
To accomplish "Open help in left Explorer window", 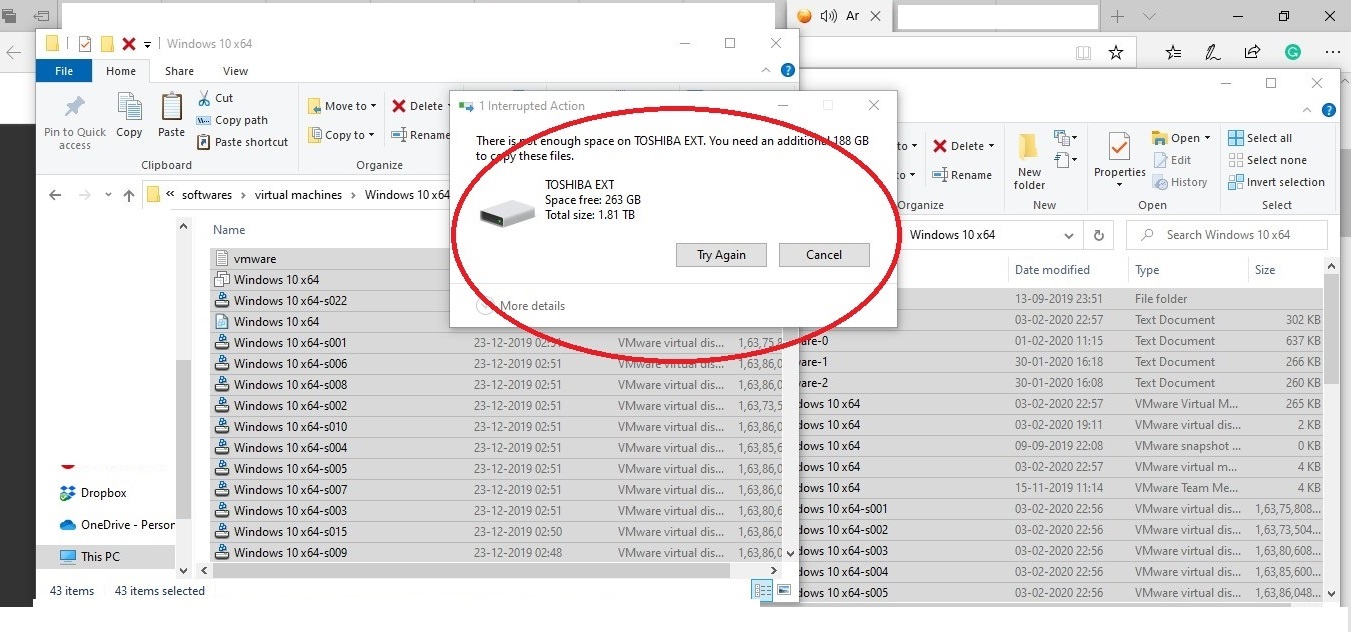I will 787,70.
